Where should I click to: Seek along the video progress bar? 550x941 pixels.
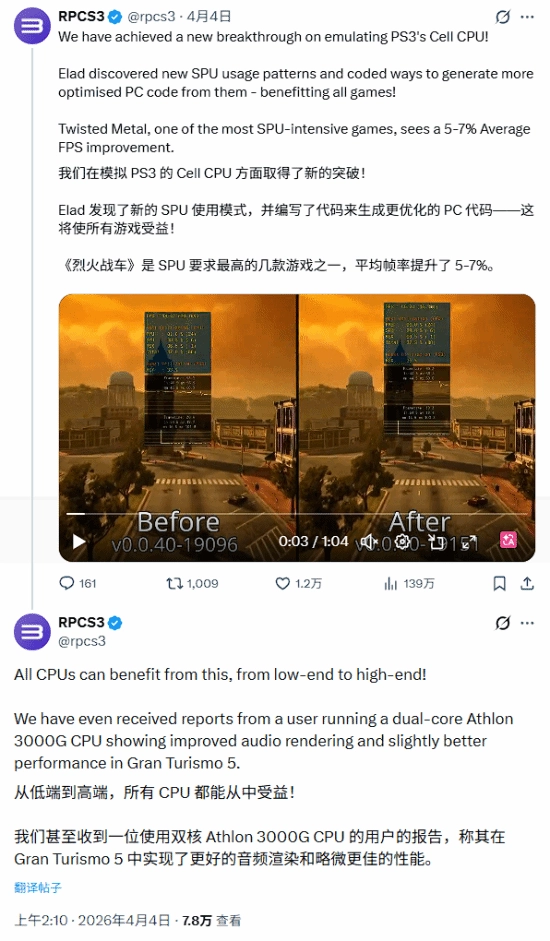[x=297, y=514]
